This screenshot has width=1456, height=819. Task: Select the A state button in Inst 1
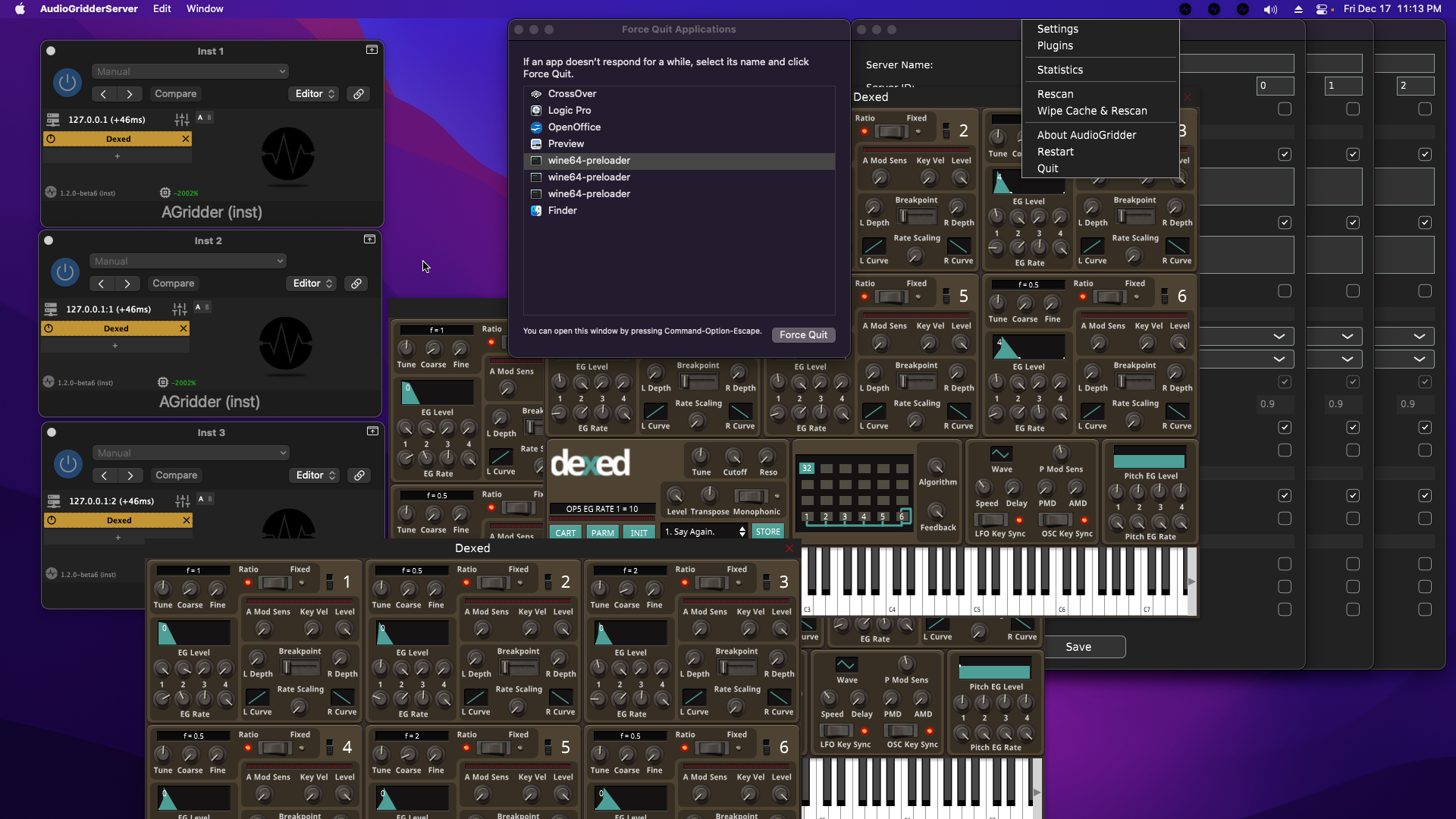pyautogui.click(x=200, y=118)
